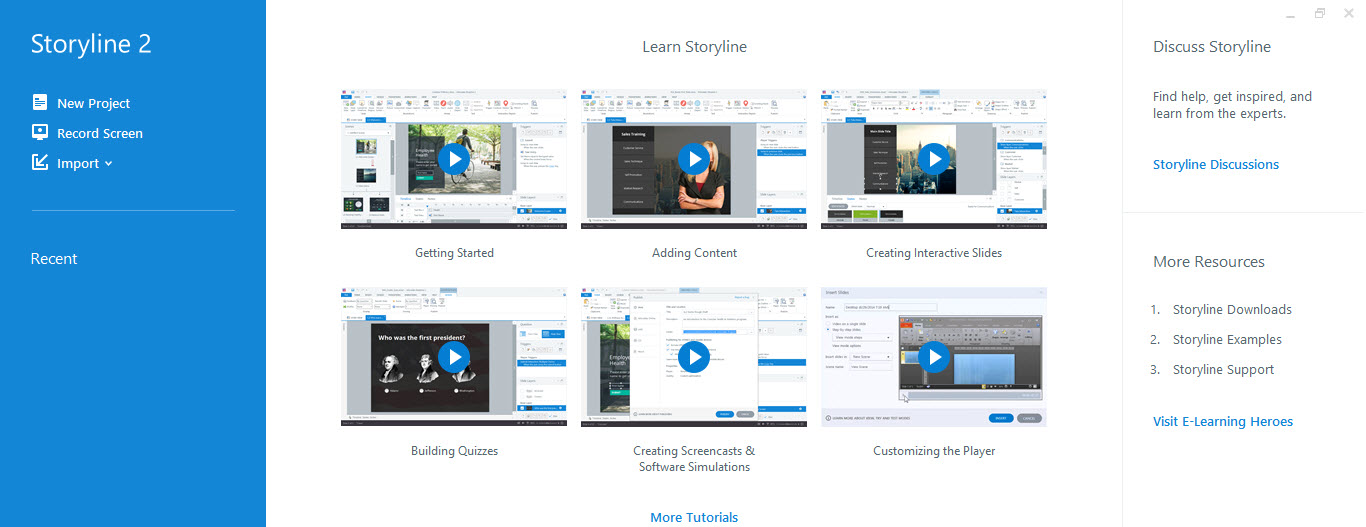The image size is (1366, 527).
Task: Open the New Project menu item
Action: click(x=93, y=103)
